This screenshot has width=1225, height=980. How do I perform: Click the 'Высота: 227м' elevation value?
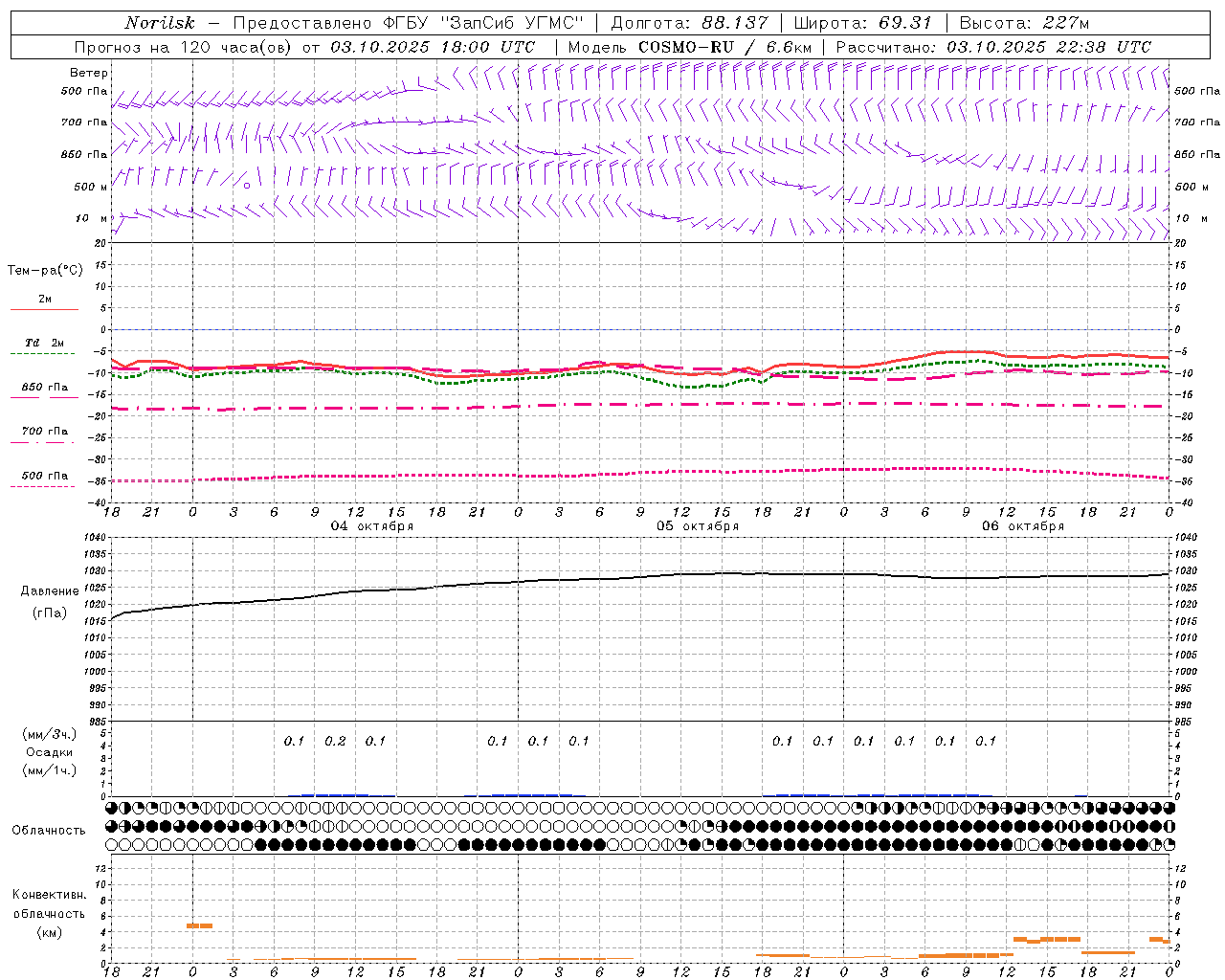(x=1024, y=23)
